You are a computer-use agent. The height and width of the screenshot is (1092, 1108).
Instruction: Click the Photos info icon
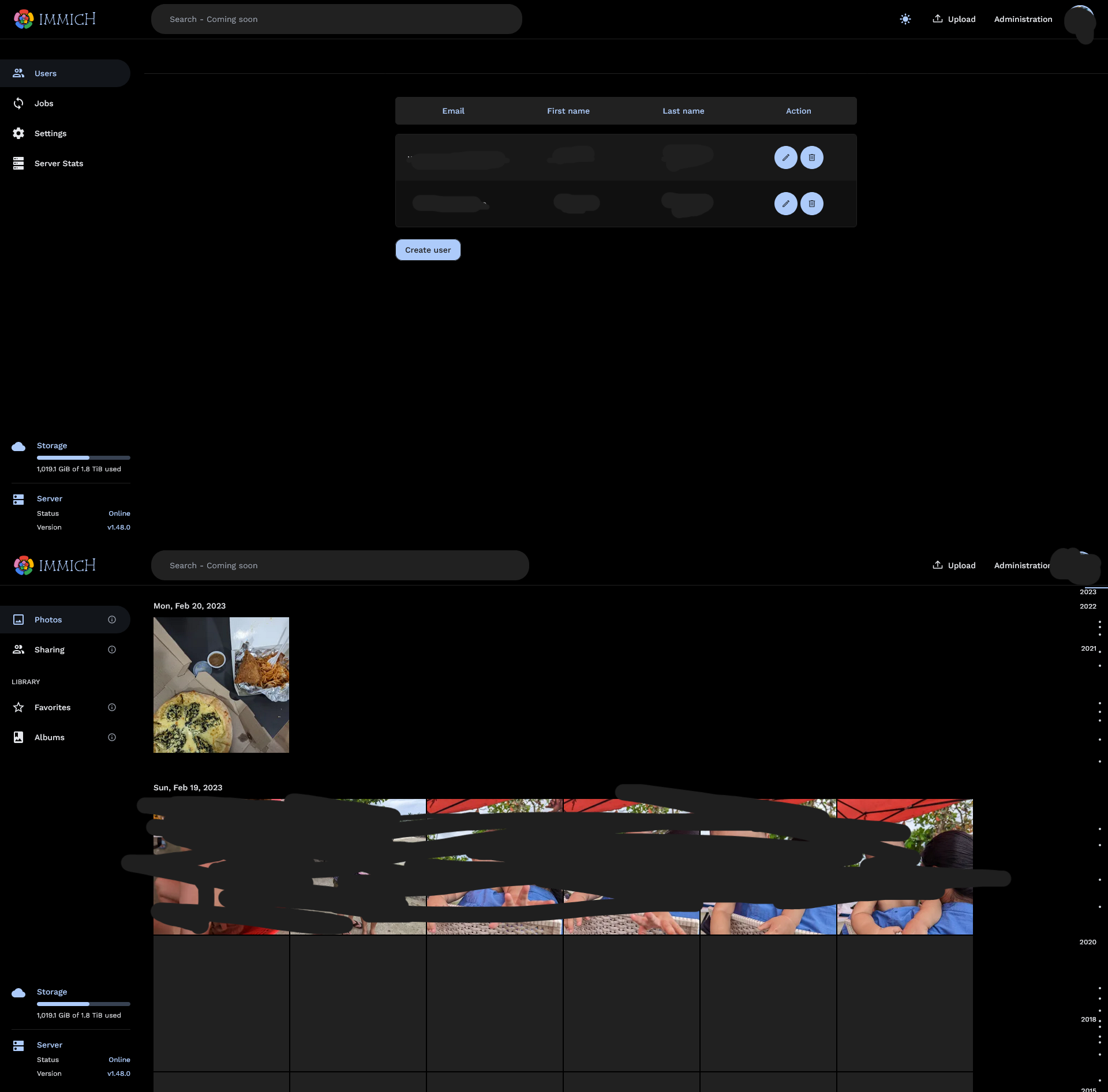pyautogui.click(x=112, y=620)
